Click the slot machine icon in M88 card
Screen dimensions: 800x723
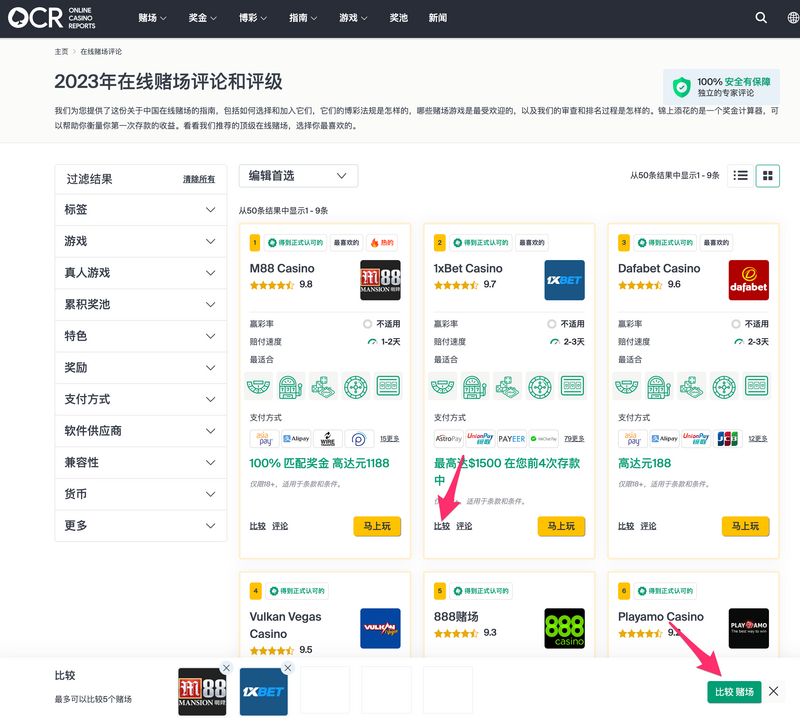pyautogui.click(x=291, y=387)
